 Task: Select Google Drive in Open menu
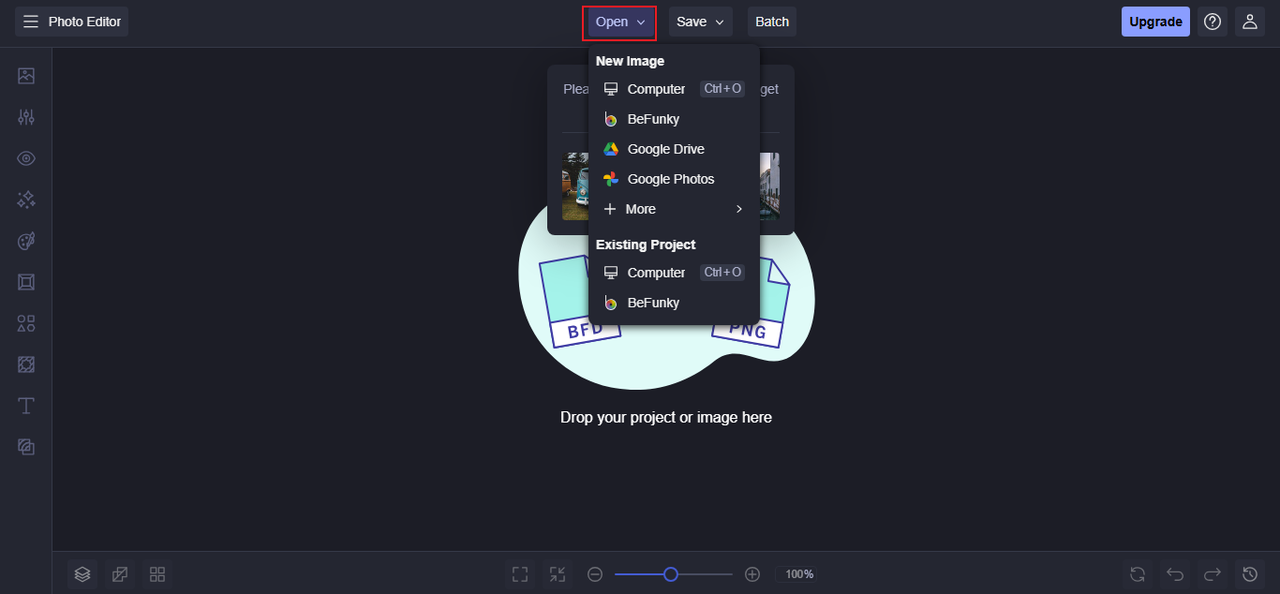click(674, 149)
